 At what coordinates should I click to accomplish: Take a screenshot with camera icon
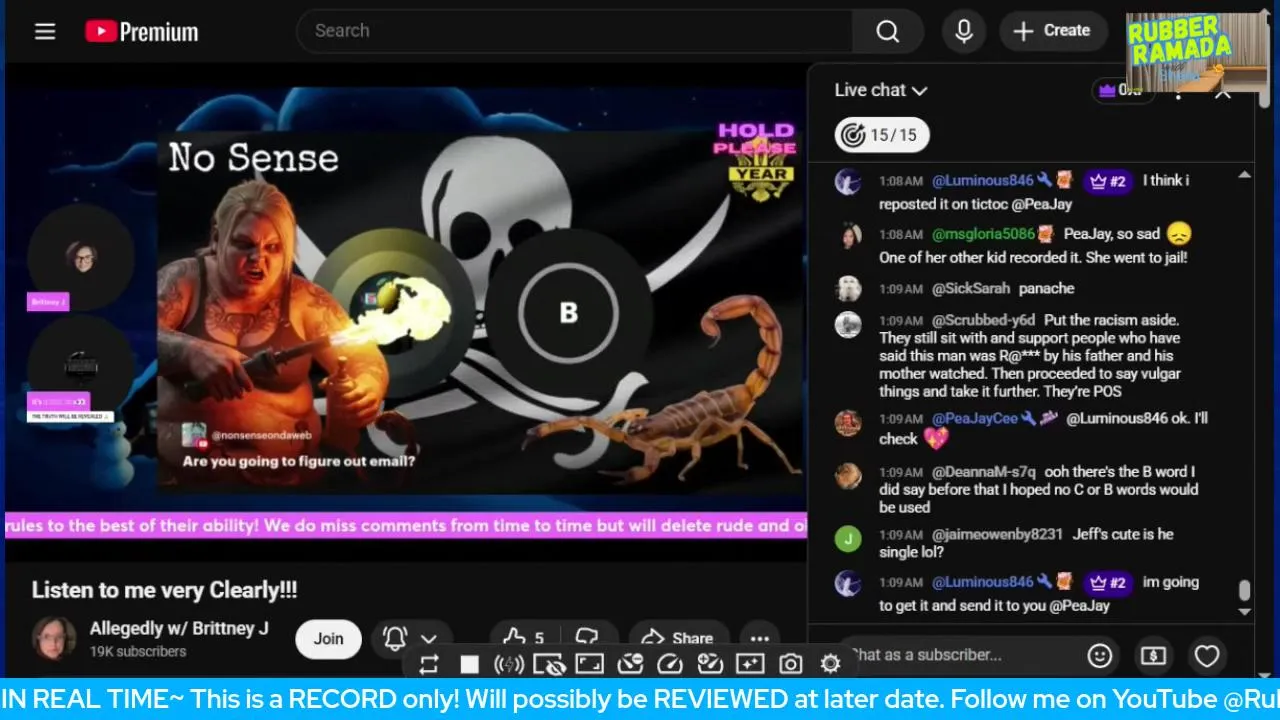(790, 664)
